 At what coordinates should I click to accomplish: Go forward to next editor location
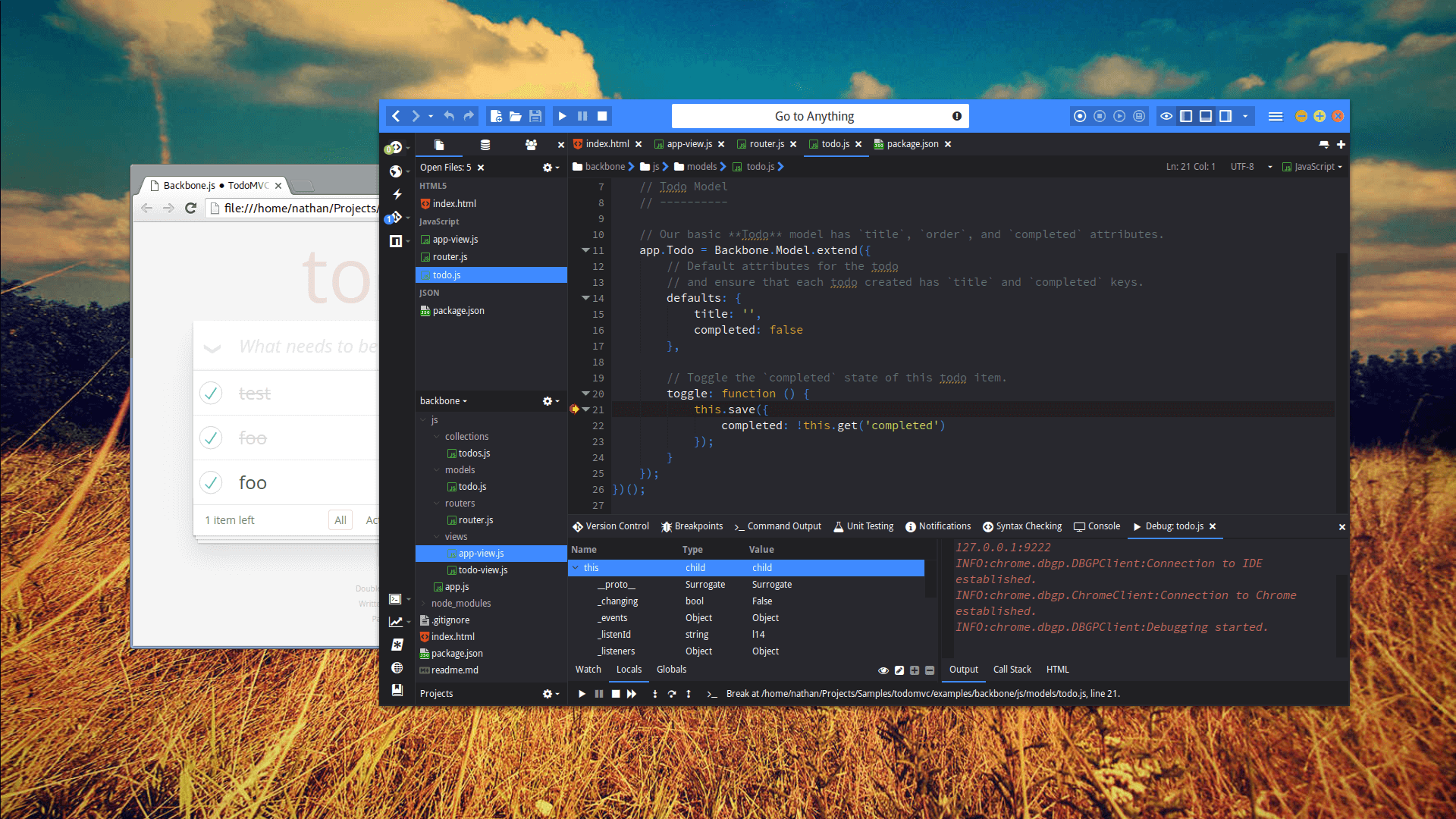click(416, 116)
